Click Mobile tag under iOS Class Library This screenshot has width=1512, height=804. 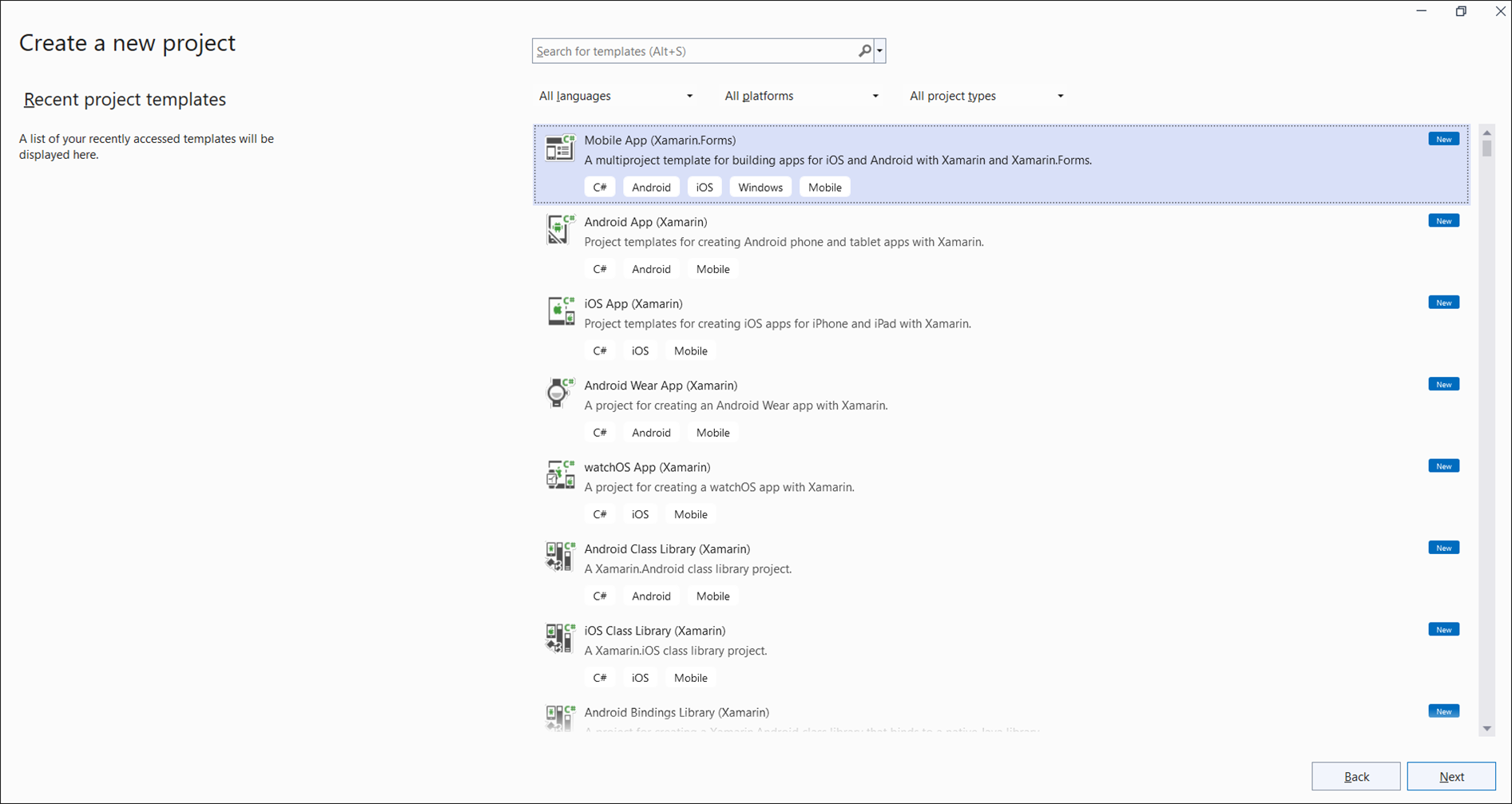click(x=690, y=678)
